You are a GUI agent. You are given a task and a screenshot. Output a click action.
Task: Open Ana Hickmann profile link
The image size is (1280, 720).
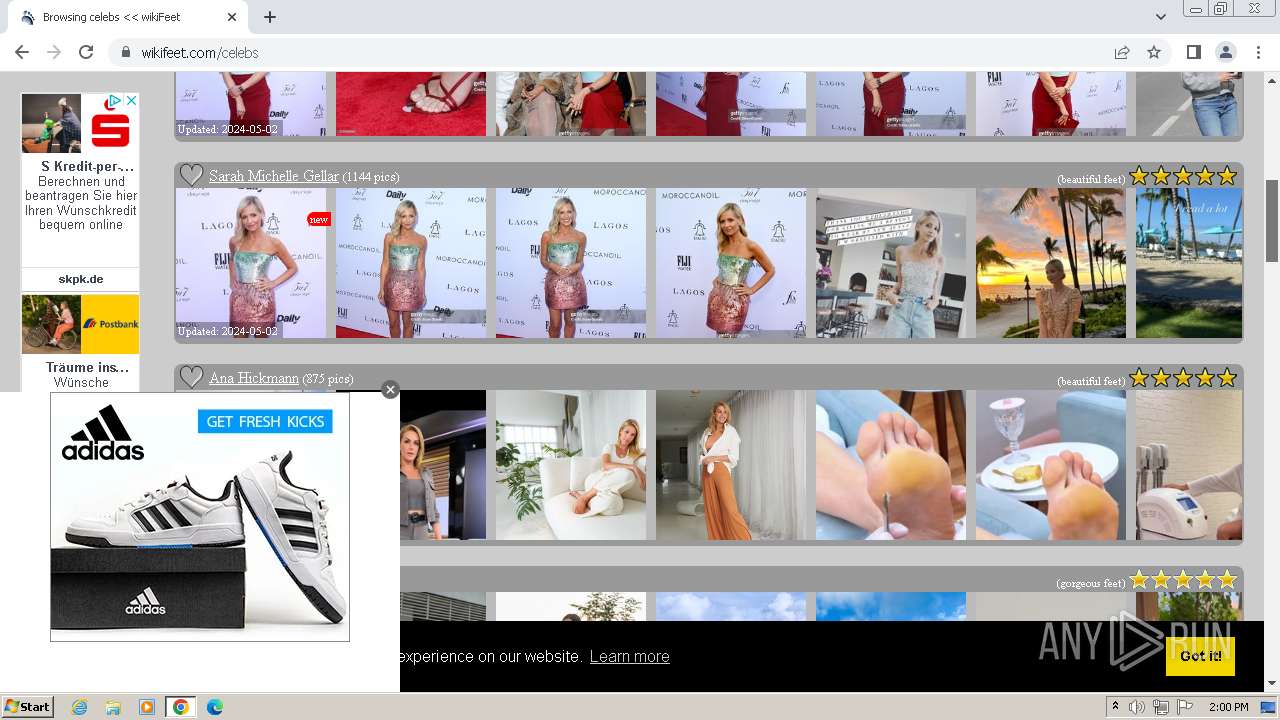click(x=254, y=378)
